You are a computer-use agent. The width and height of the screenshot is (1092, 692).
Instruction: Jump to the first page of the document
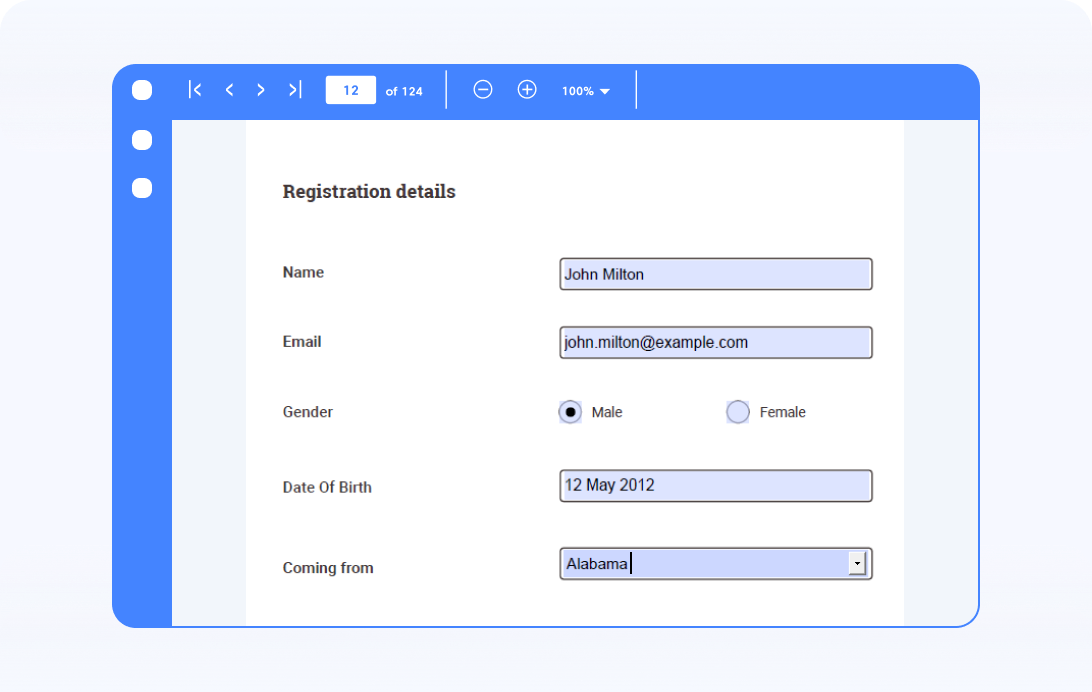(195, 89)
